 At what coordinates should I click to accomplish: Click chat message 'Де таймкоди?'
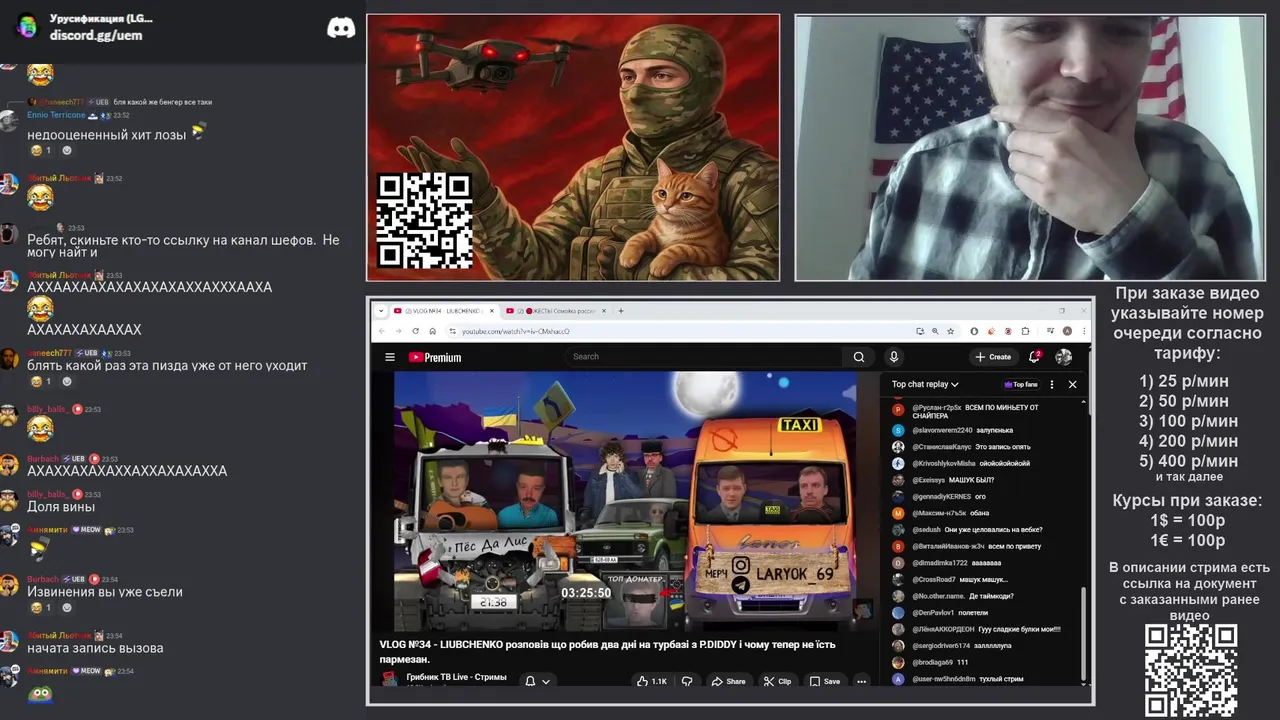click(x=991, y=596)
